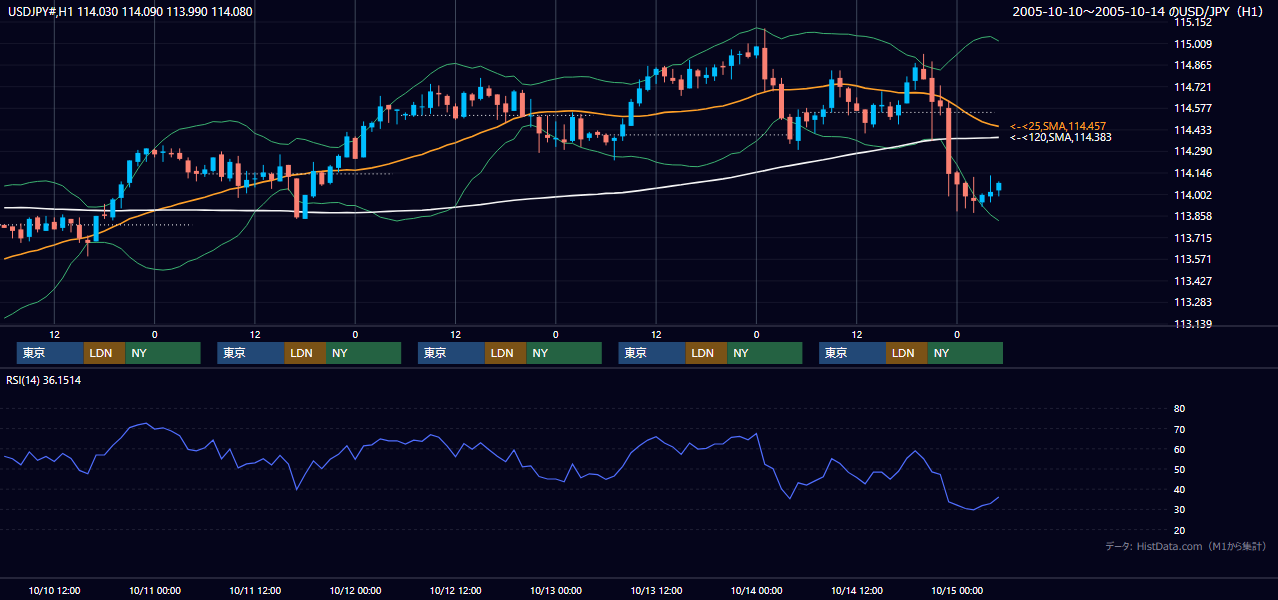Click price axis value 115.152

[1192, 22]
